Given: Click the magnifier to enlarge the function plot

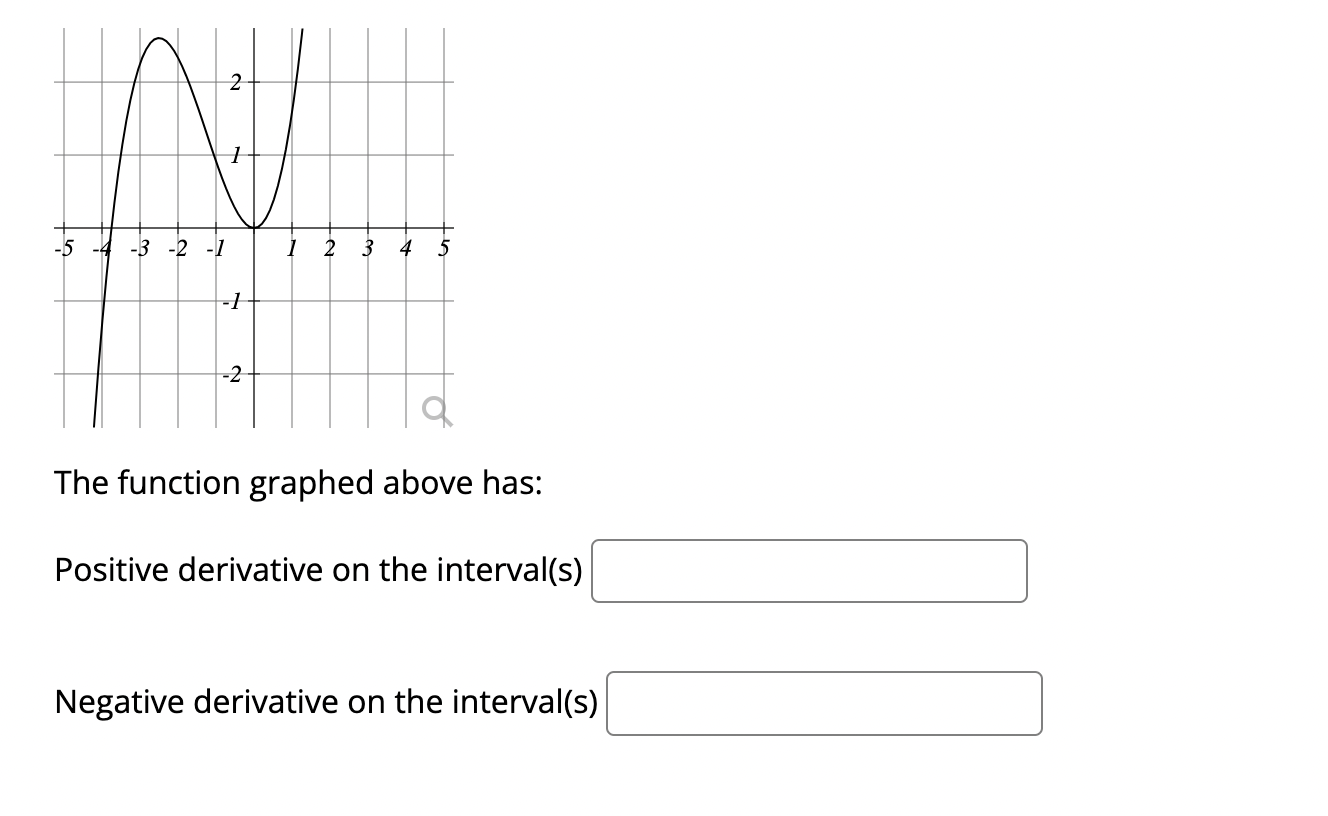Looking at the screenshot, I should (x=437, y=408).
